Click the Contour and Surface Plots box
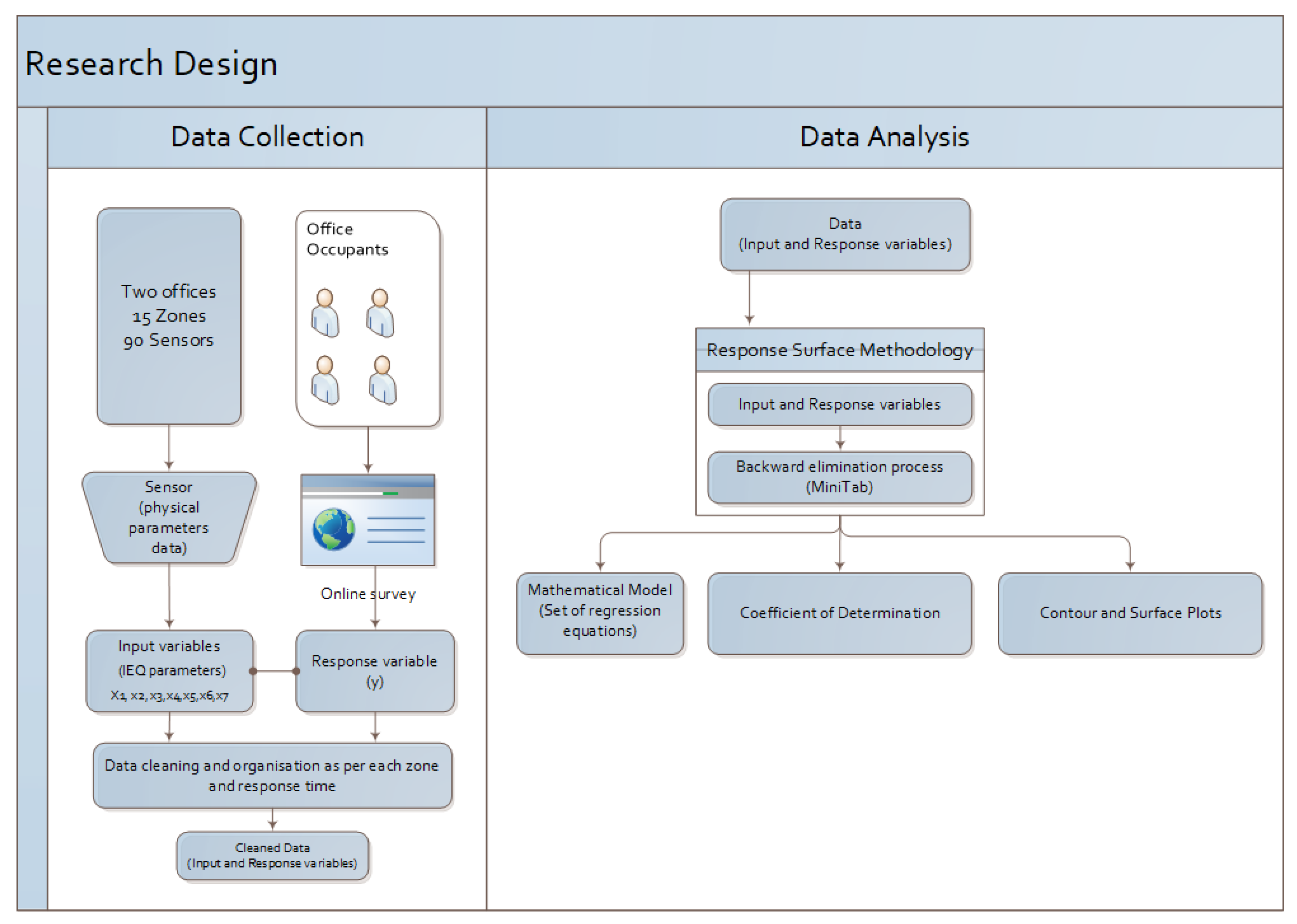This screenshot has width=1297, height=924. click(1130, 613)
